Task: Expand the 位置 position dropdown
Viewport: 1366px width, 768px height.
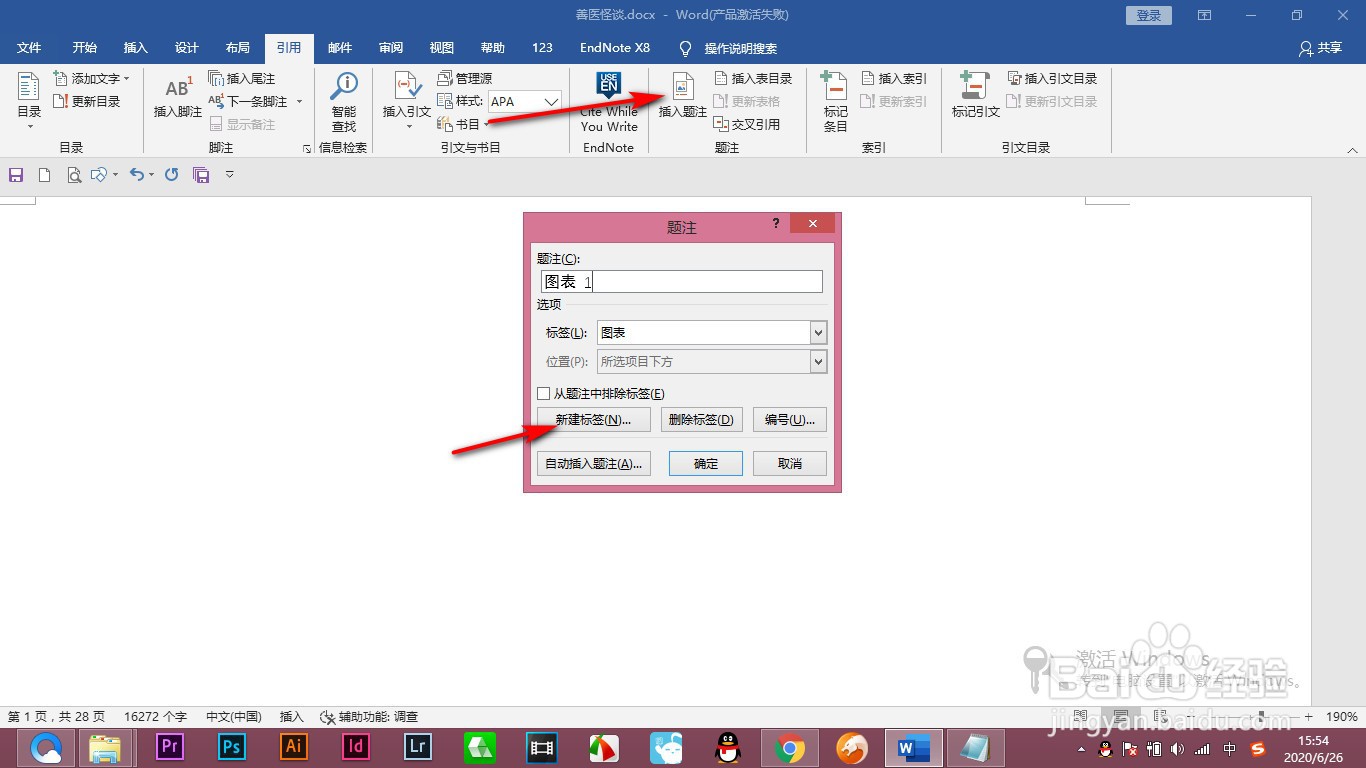Action: pyautogui.click(x=818, y=362)
